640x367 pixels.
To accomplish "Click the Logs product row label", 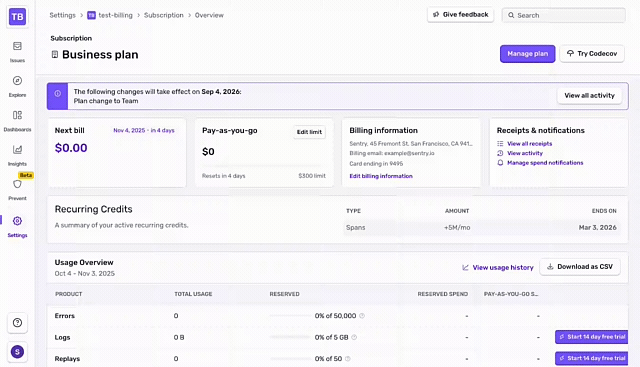I will 62,337.
